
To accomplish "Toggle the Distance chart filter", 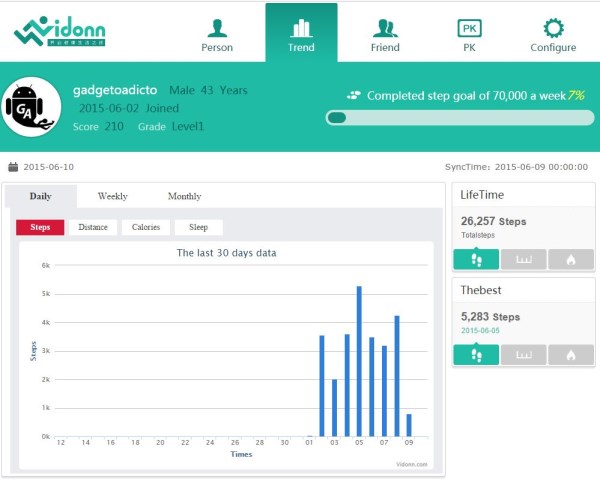I will click(x=93, y=227).
